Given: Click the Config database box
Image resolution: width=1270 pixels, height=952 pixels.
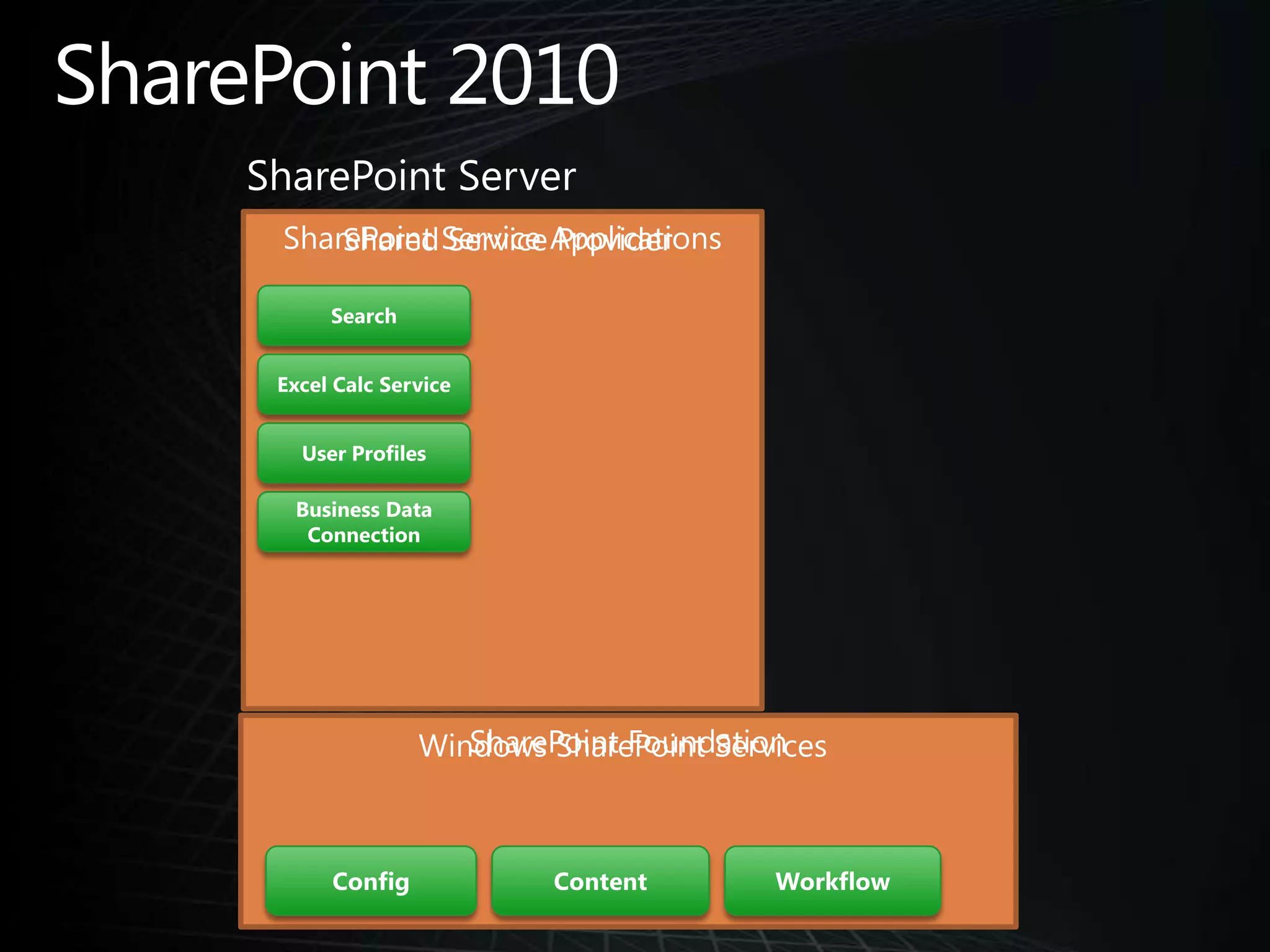Looking at the screenshot, I should pyautogui.click(x=371, y=881).
